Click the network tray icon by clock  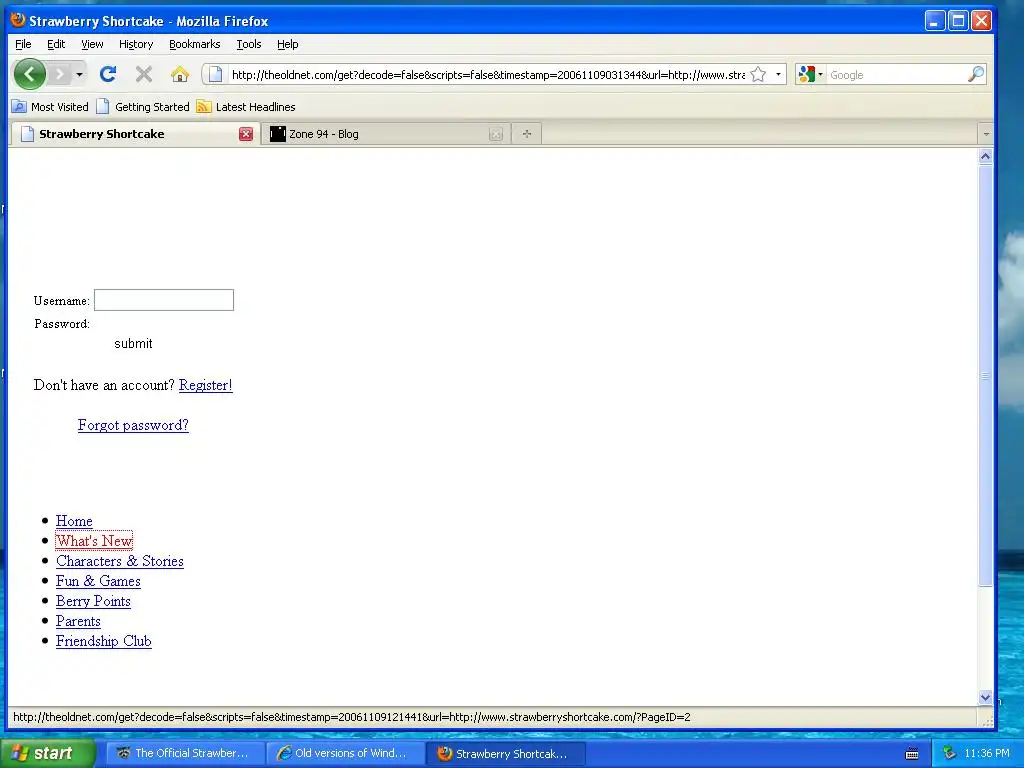click(950, 754)
